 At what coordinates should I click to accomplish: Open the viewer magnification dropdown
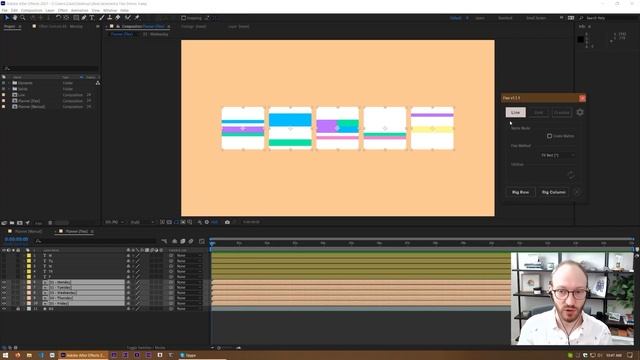point(114,222)
